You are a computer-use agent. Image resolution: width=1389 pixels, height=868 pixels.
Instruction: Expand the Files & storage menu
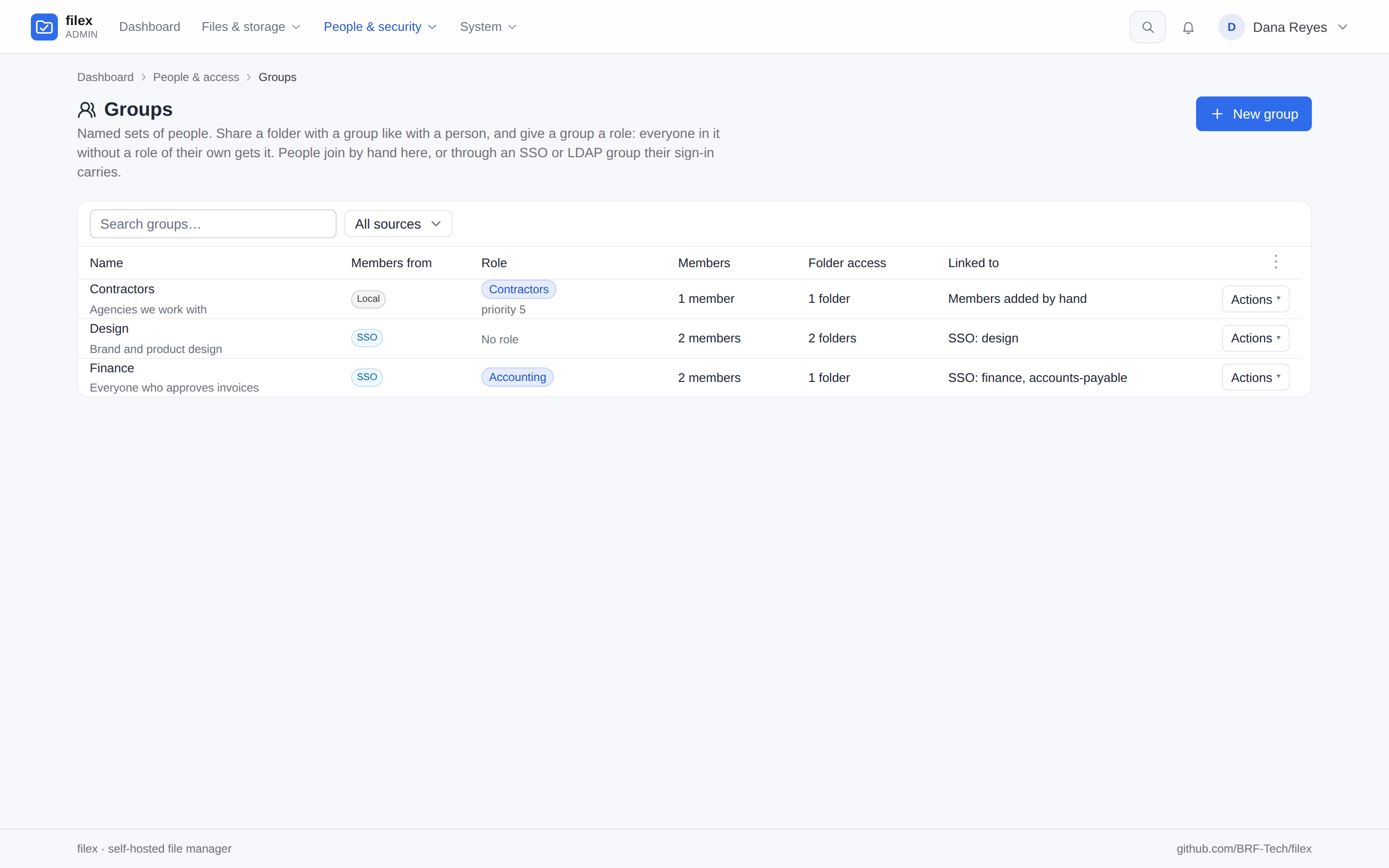click(x=251, y=27)
